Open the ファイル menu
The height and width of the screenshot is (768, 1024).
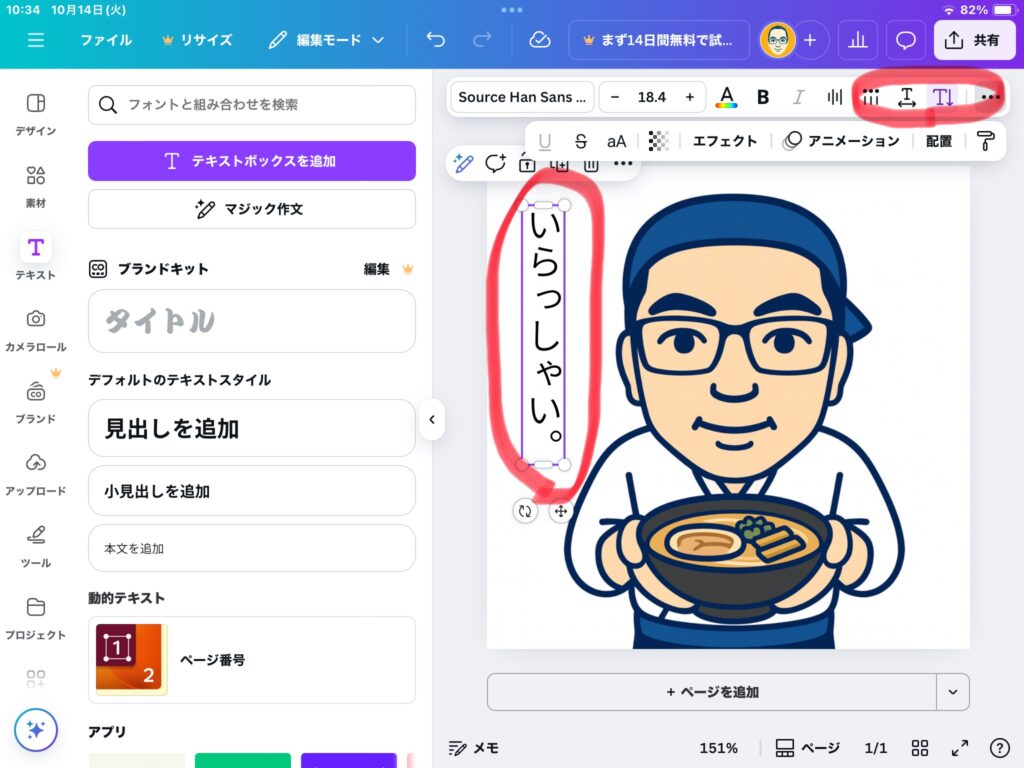pos(105,40)
